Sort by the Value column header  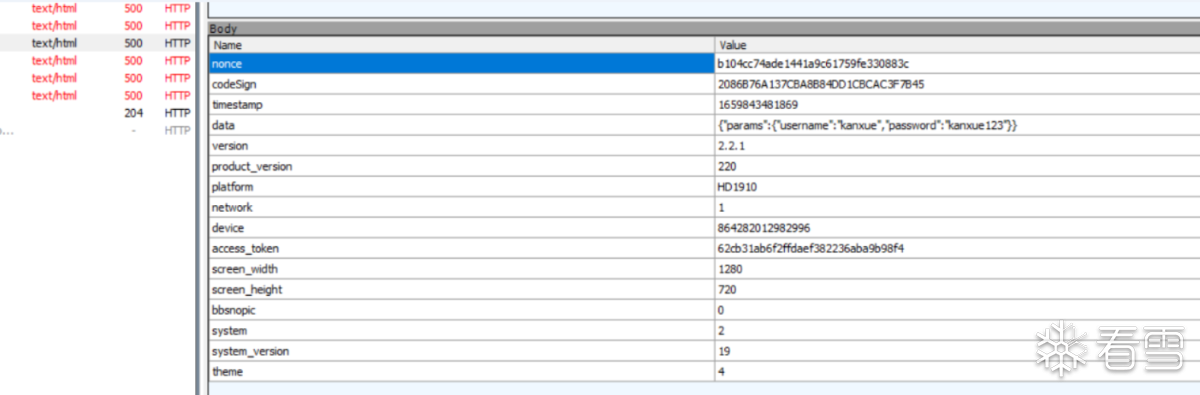pos(958,45)
